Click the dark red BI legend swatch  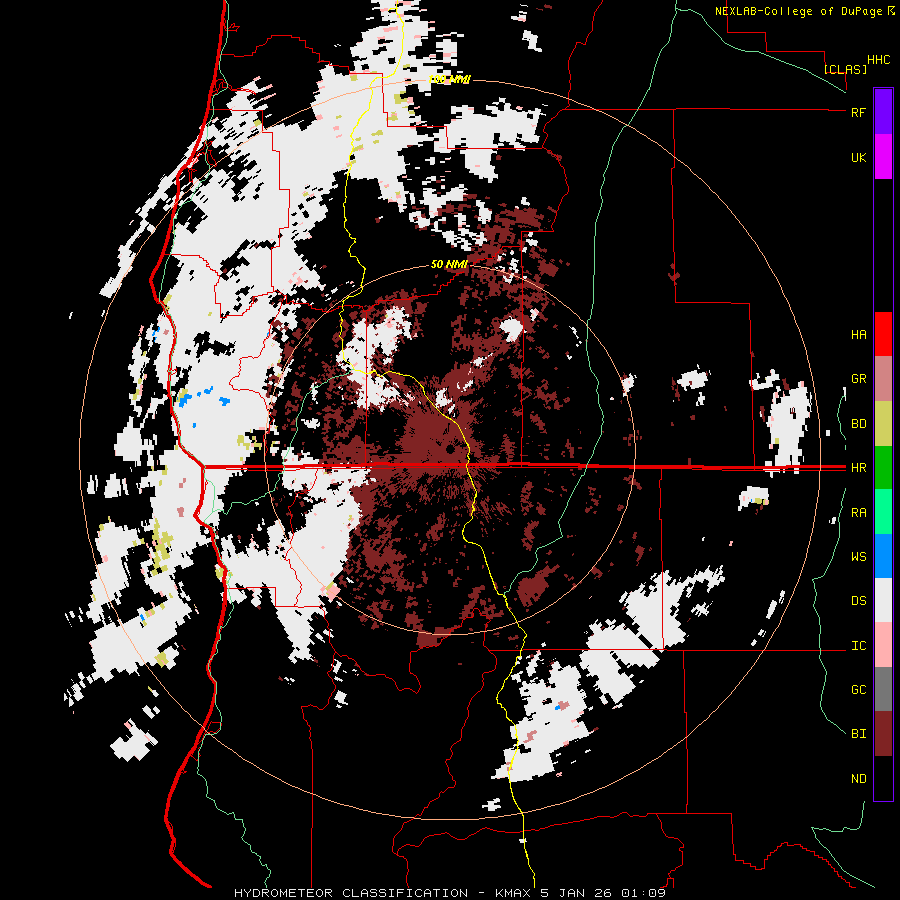[883, 734]
